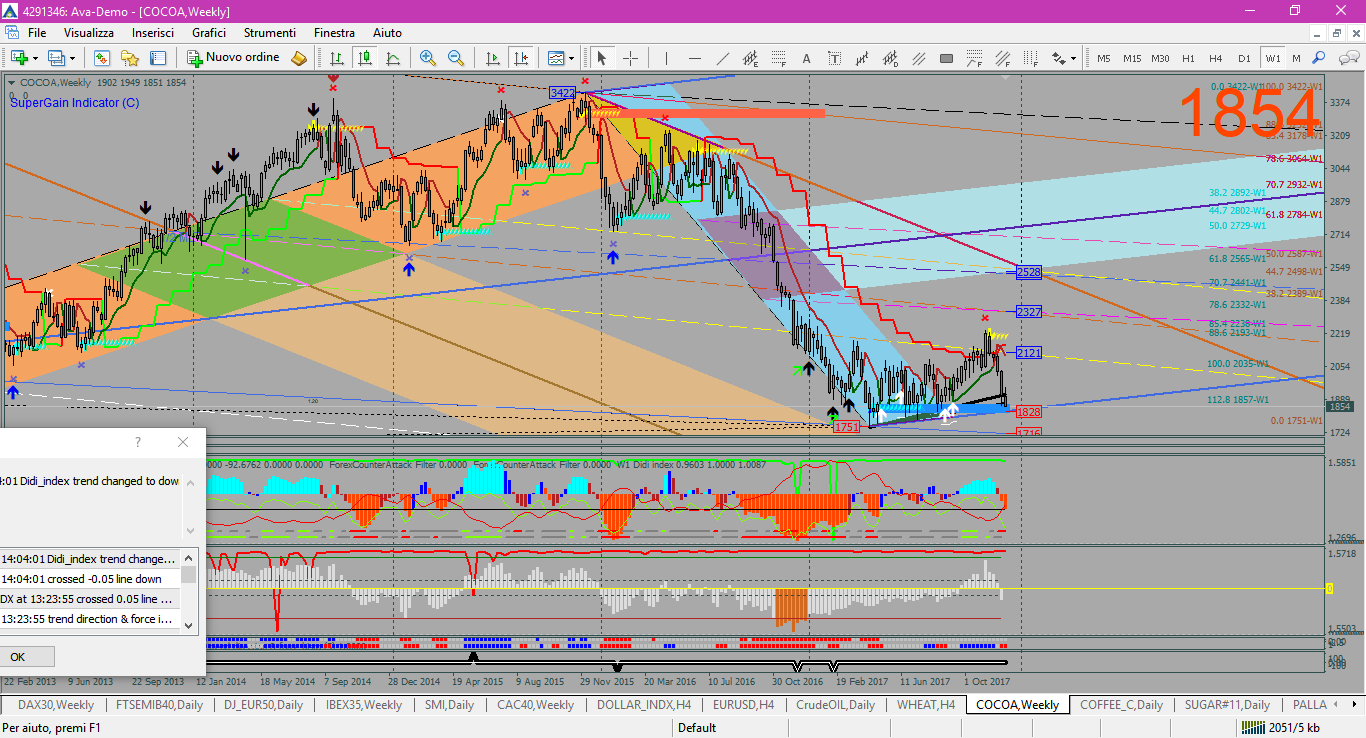Set timeframe to M15
1366x738 pixels.
pos(1132,58)
